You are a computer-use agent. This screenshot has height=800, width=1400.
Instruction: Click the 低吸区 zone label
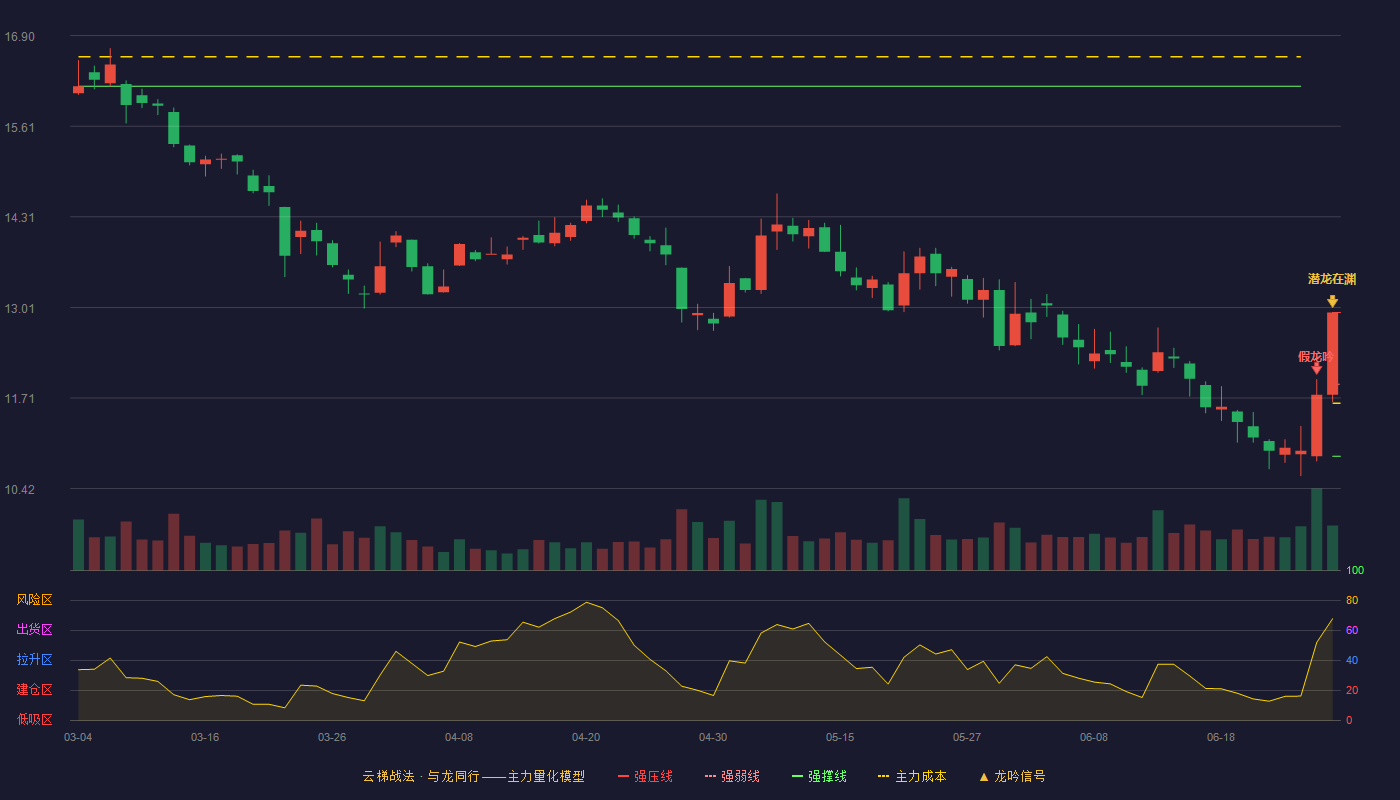pos(34,719)
